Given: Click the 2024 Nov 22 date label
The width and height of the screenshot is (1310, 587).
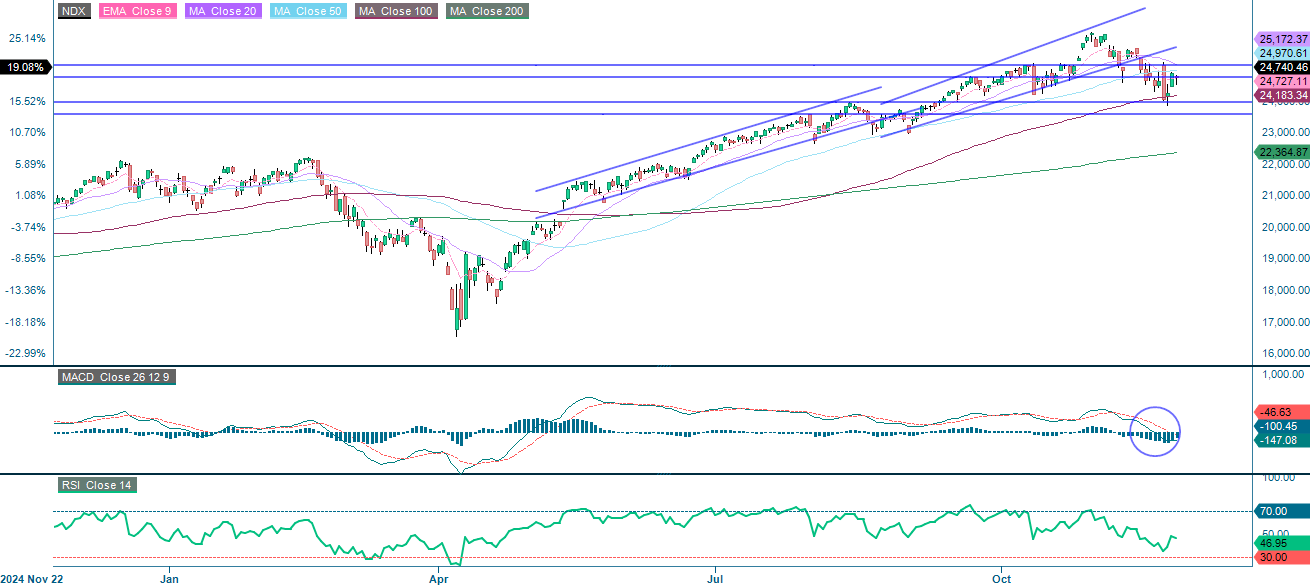Looking at the screenshot, I should click(33, 578).
